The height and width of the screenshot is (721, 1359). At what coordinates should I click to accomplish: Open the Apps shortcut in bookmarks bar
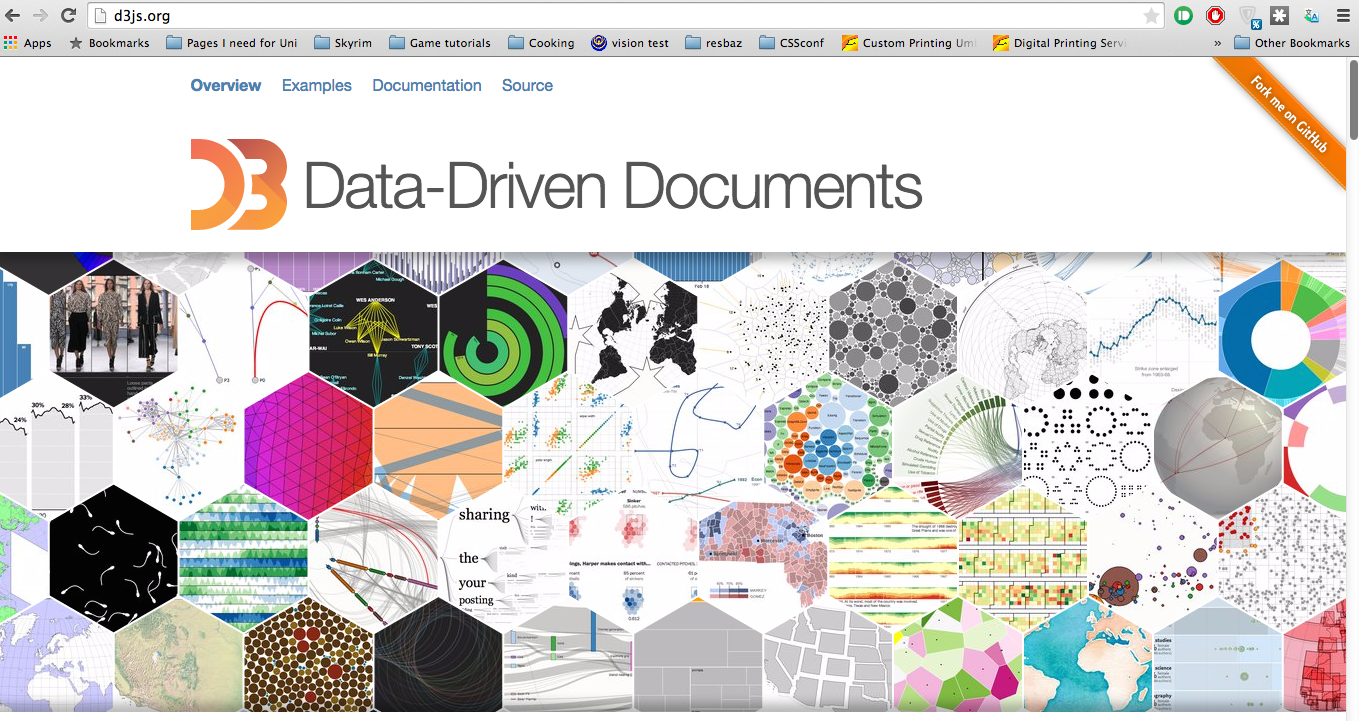coord(28,43)
